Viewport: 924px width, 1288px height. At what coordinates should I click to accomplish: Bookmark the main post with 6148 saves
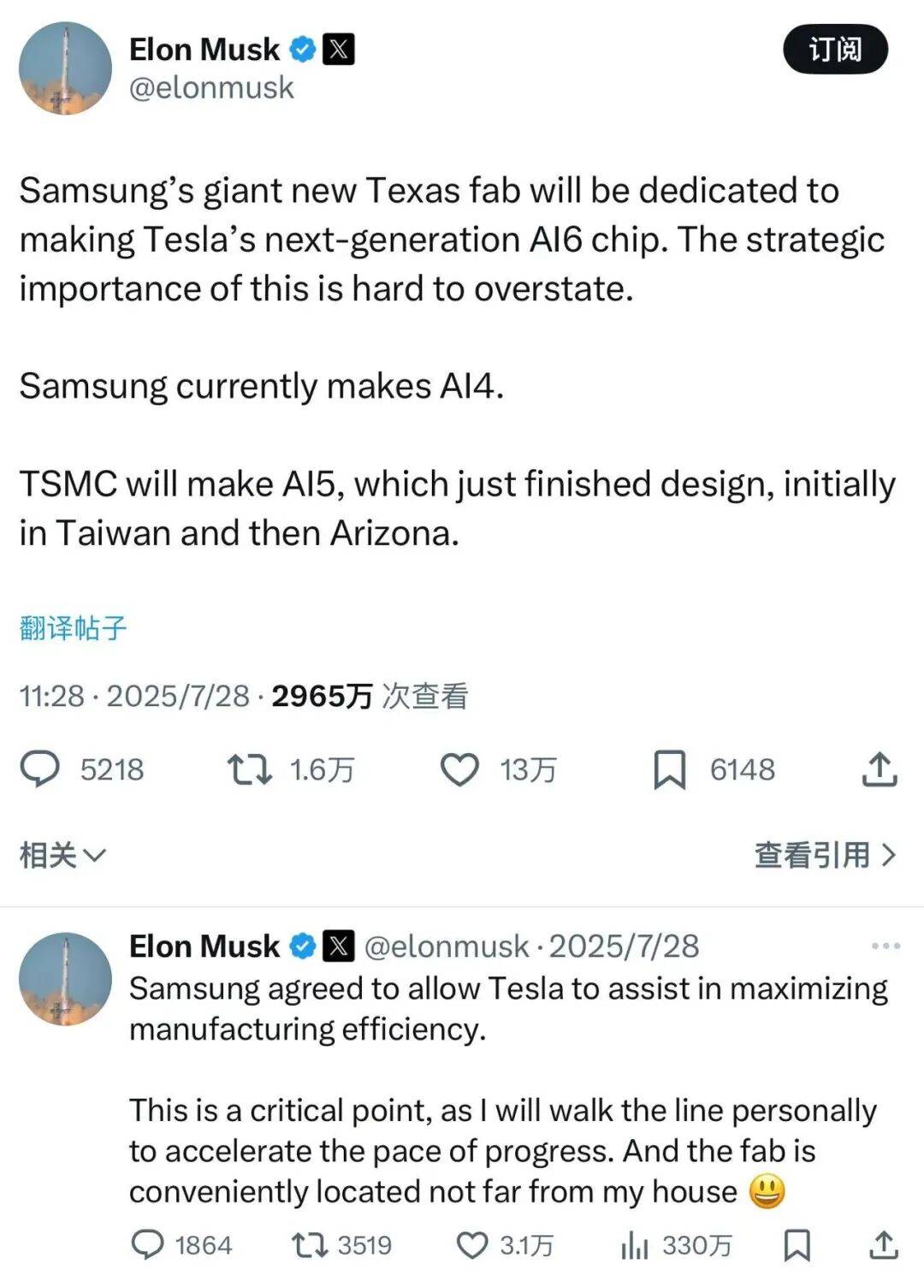(x=669, y=769)
